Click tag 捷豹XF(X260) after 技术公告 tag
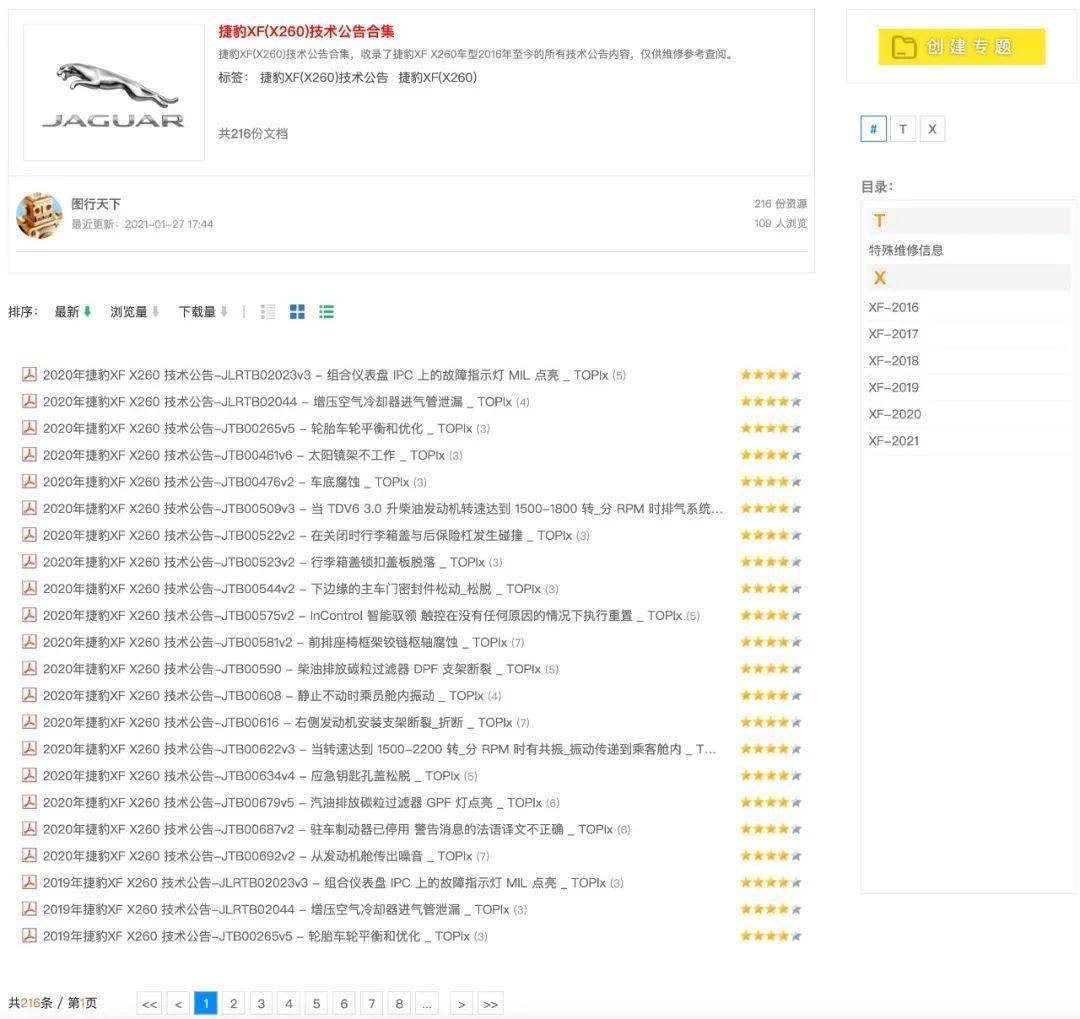1080x1019 pixels. tap(437, 77)
